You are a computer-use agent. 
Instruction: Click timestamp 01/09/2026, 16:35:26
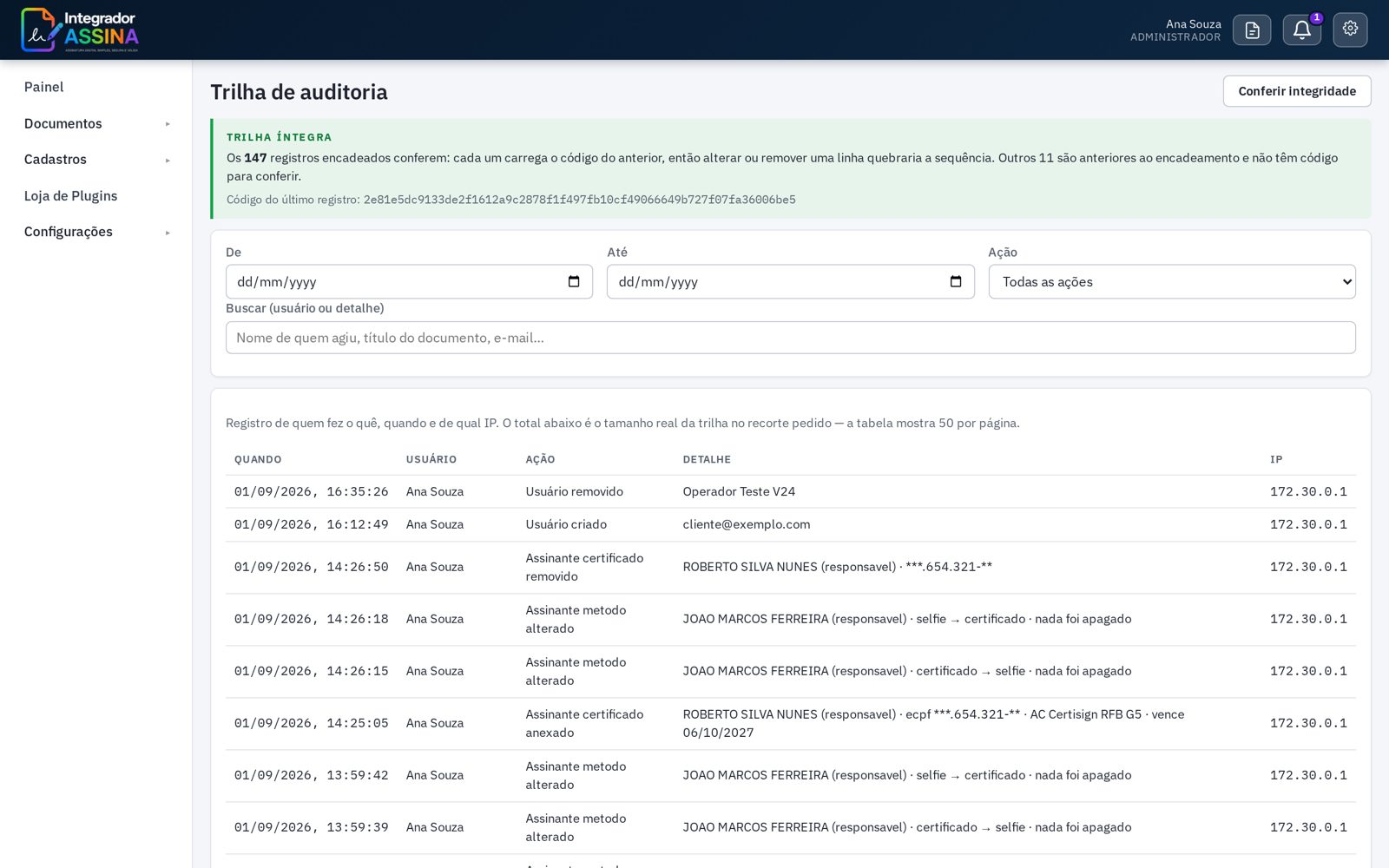tap(312, 491)
